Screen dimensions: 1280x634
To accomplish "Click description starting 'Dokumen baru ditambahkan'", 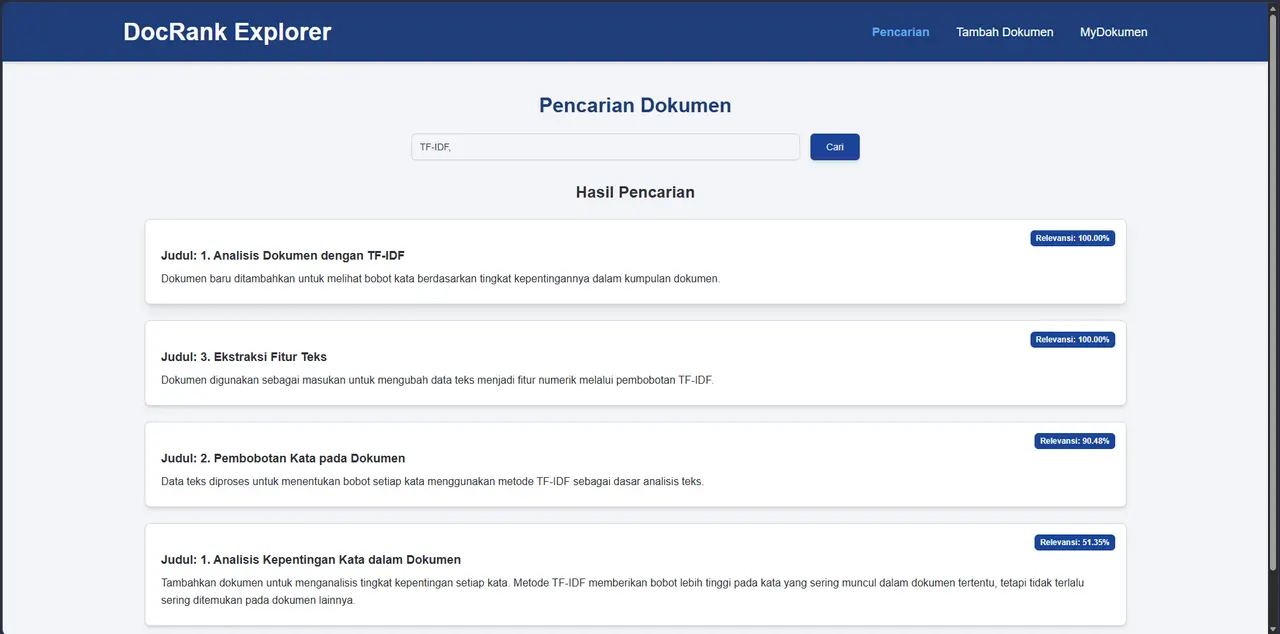I will point(440,278).
